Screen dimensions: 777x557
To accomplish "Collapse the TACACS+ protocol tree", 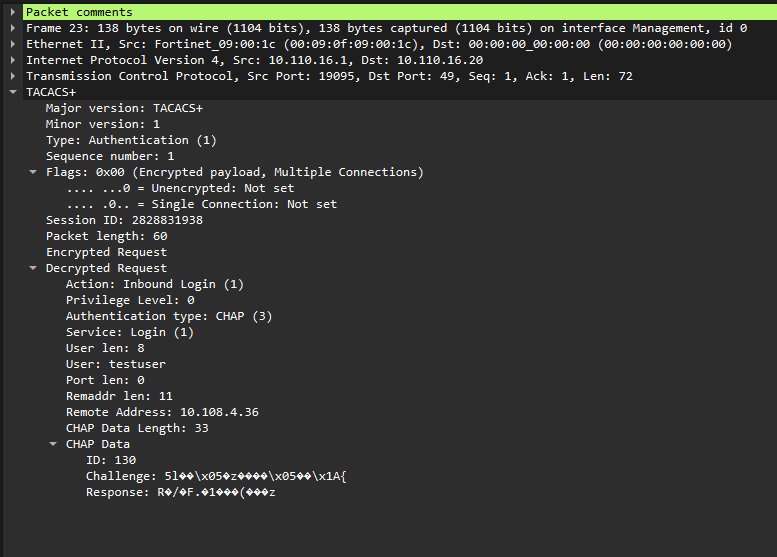I will (13, 92).
